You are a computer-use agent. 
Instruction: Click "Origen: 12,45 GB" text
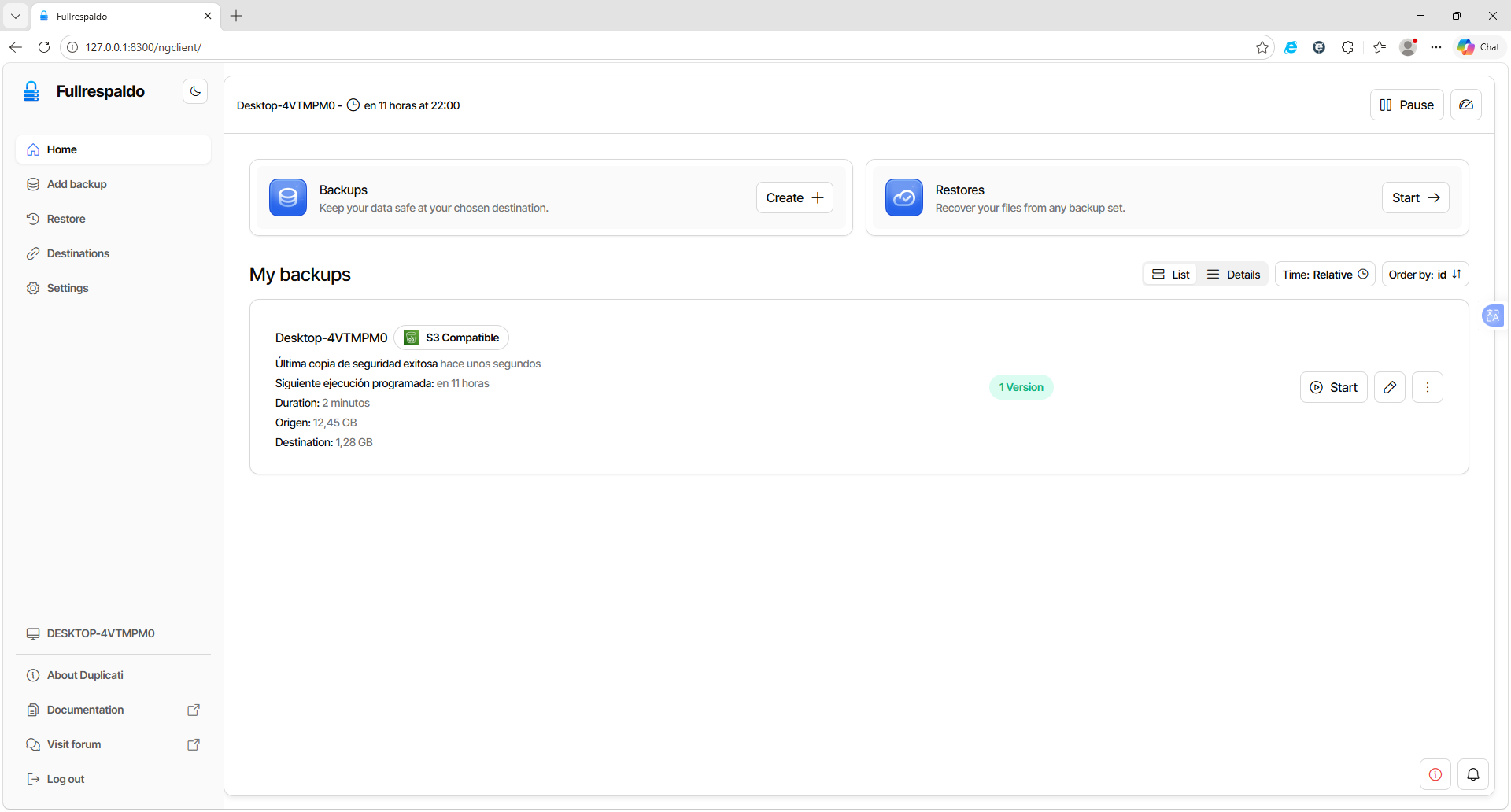click(316, 423)
